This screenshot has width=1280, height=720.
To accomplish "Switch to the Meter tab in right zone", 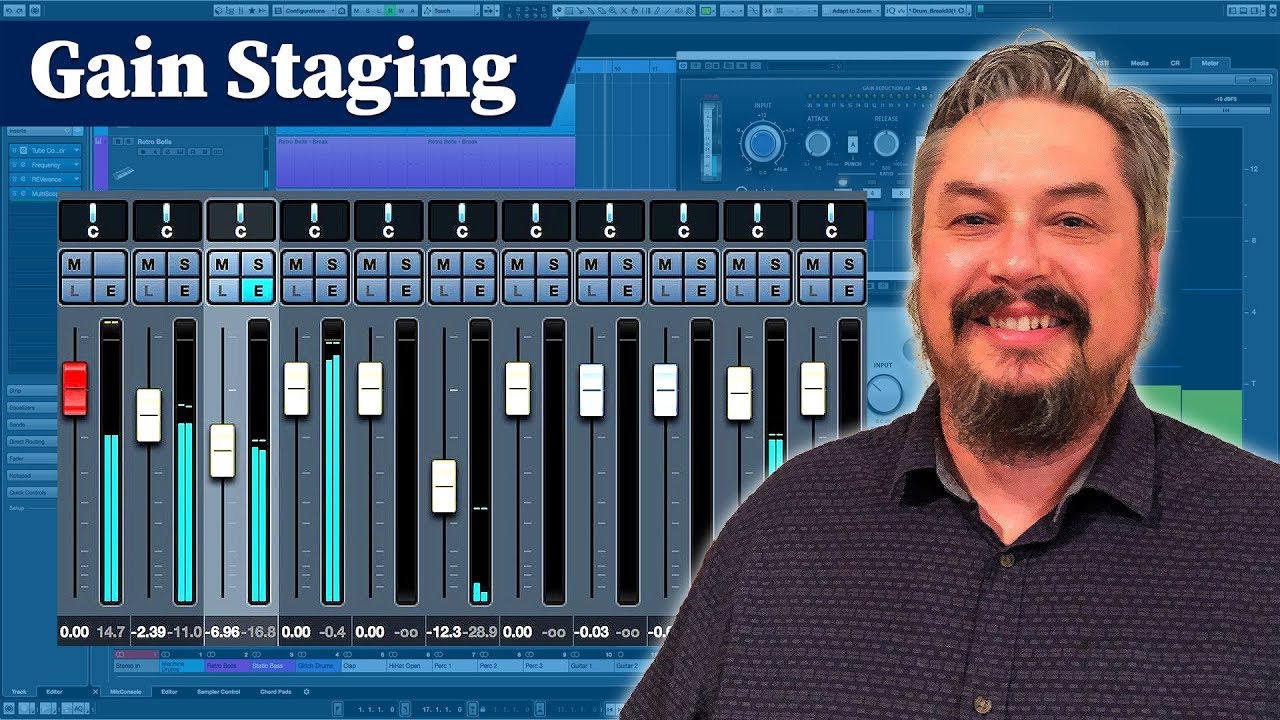I will click(1210, 63).
